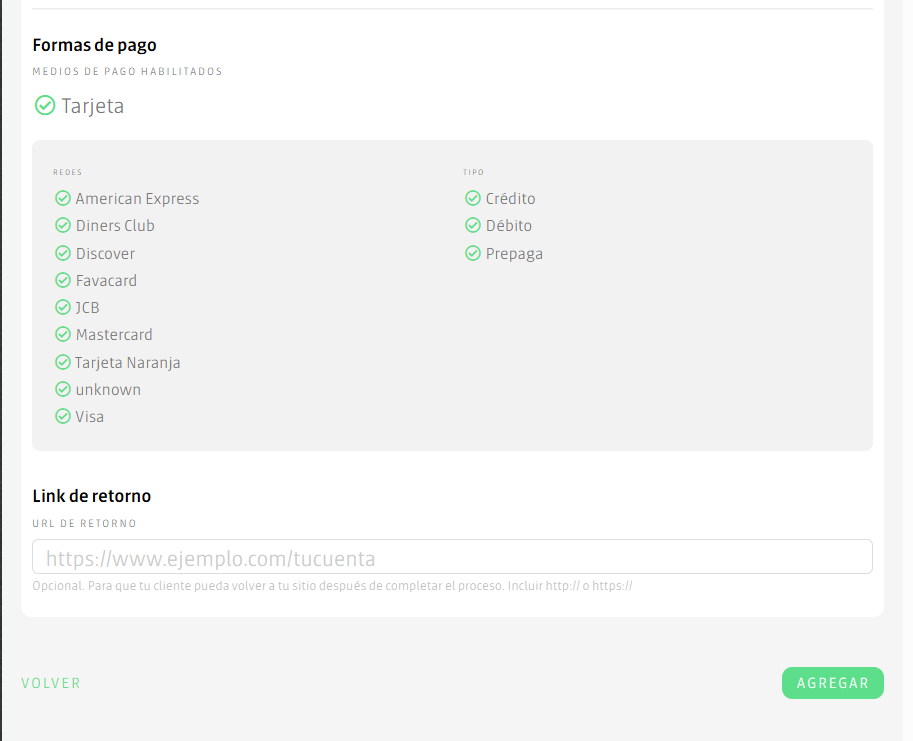This screenshot has width=913, height=741.
Task: Click the return URL input field
Action: point(452,557)
